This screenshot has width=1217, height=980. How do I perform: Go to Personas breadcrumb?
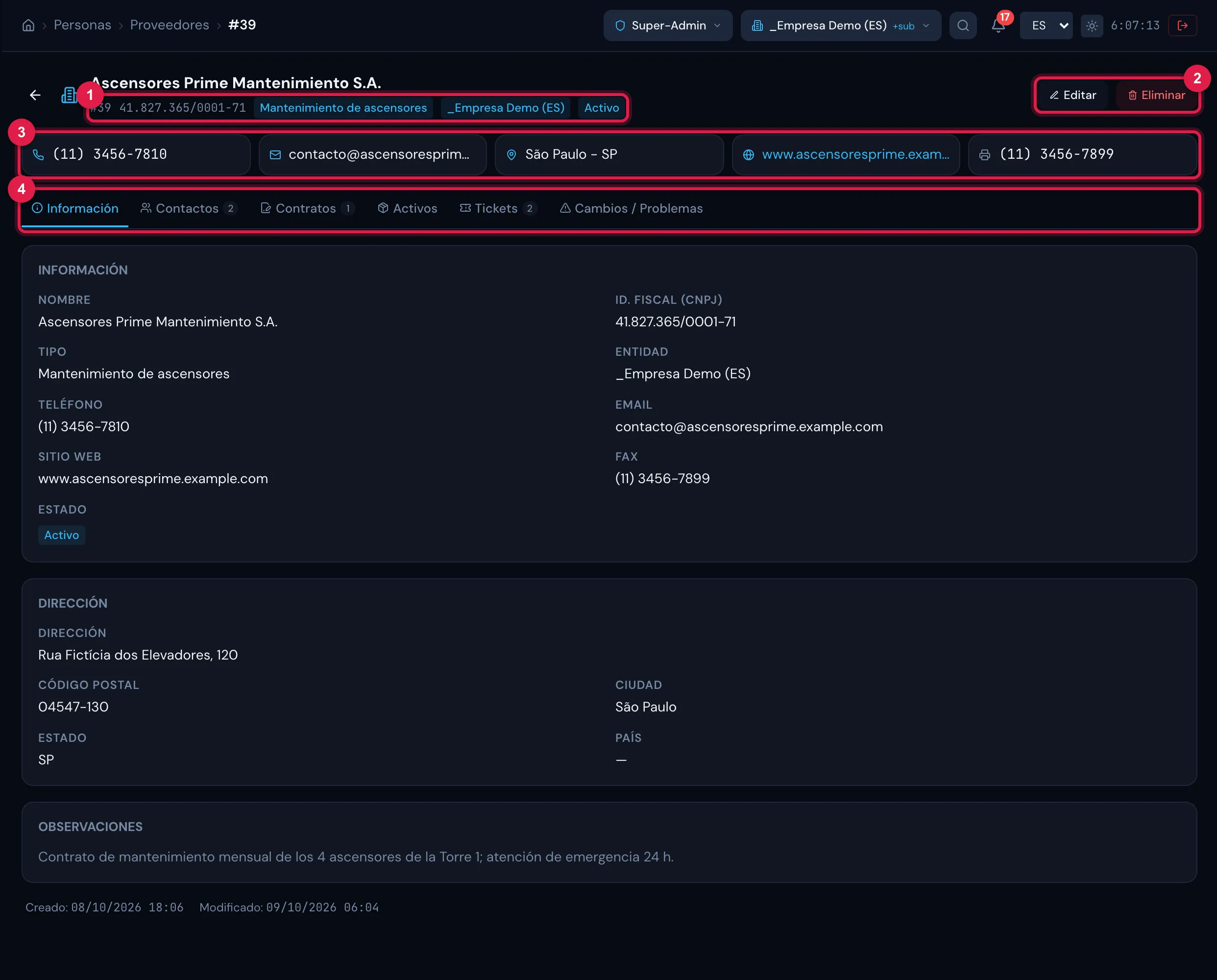coord(82,25)
